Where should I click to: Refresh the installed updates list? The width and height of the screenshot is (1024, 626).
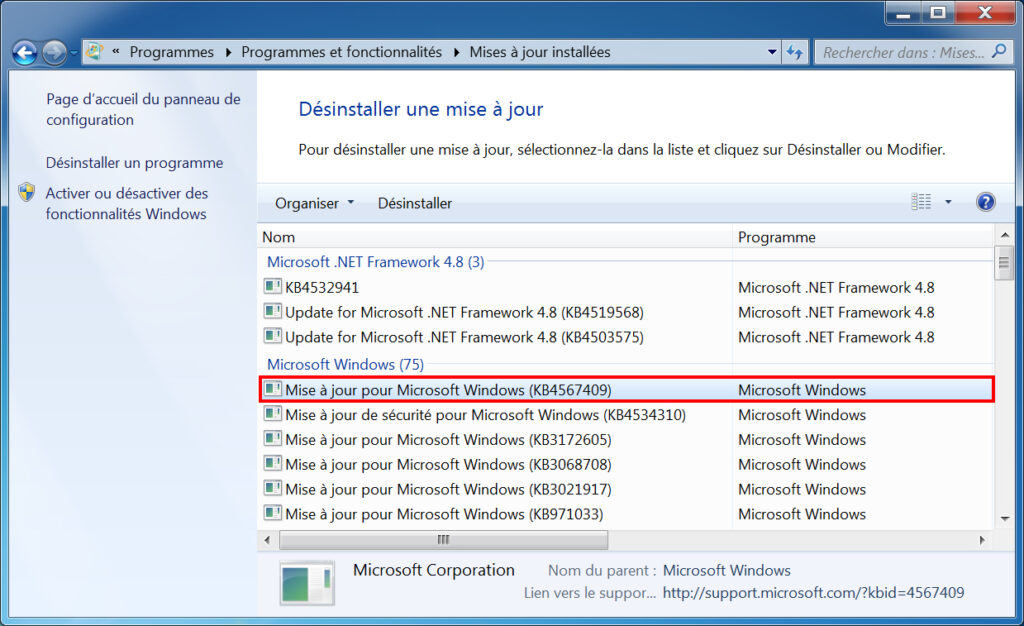795,52
